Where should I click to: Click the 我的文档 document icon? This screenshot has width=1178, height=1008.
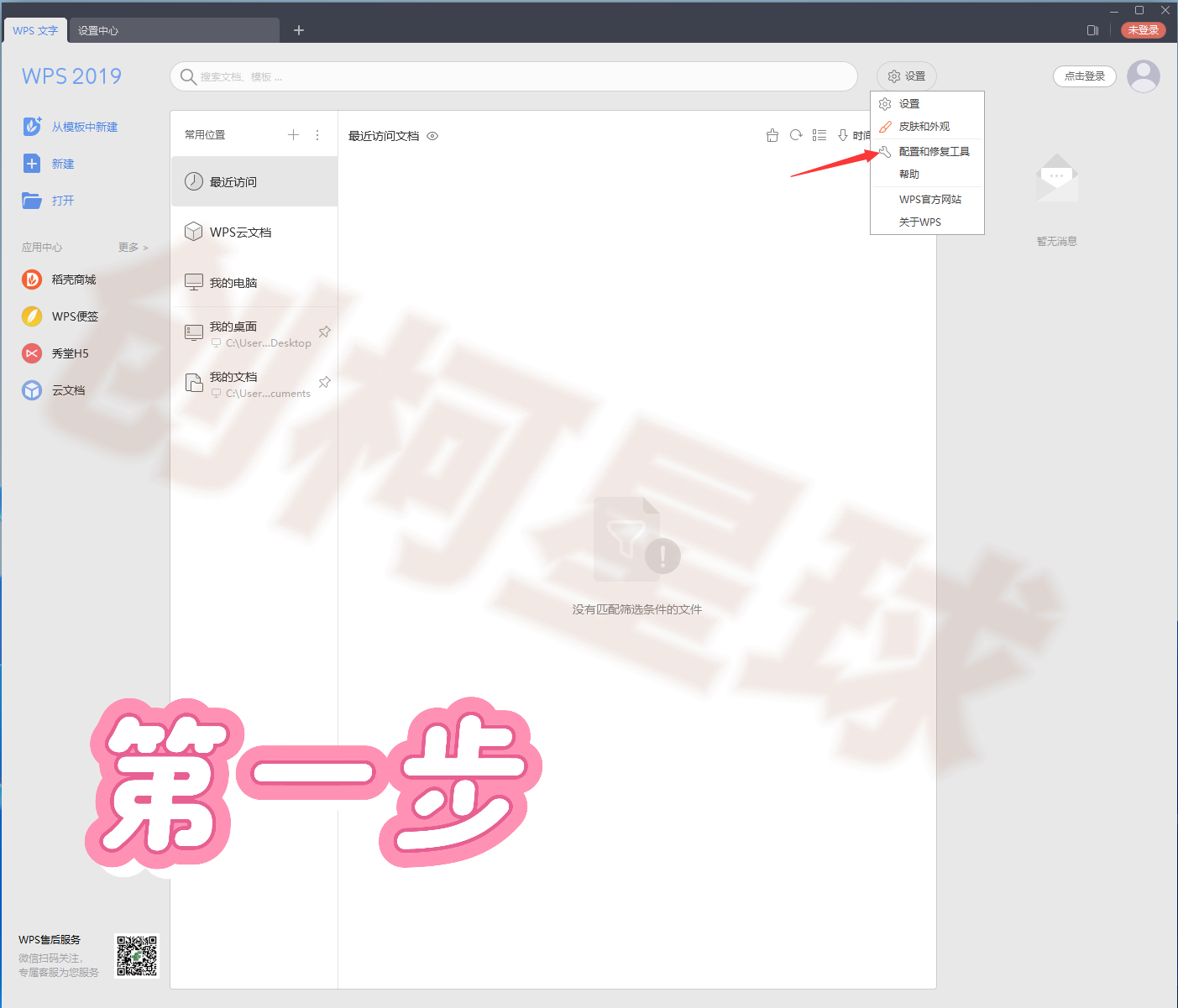pyautogui.click(x=194, y=383)
